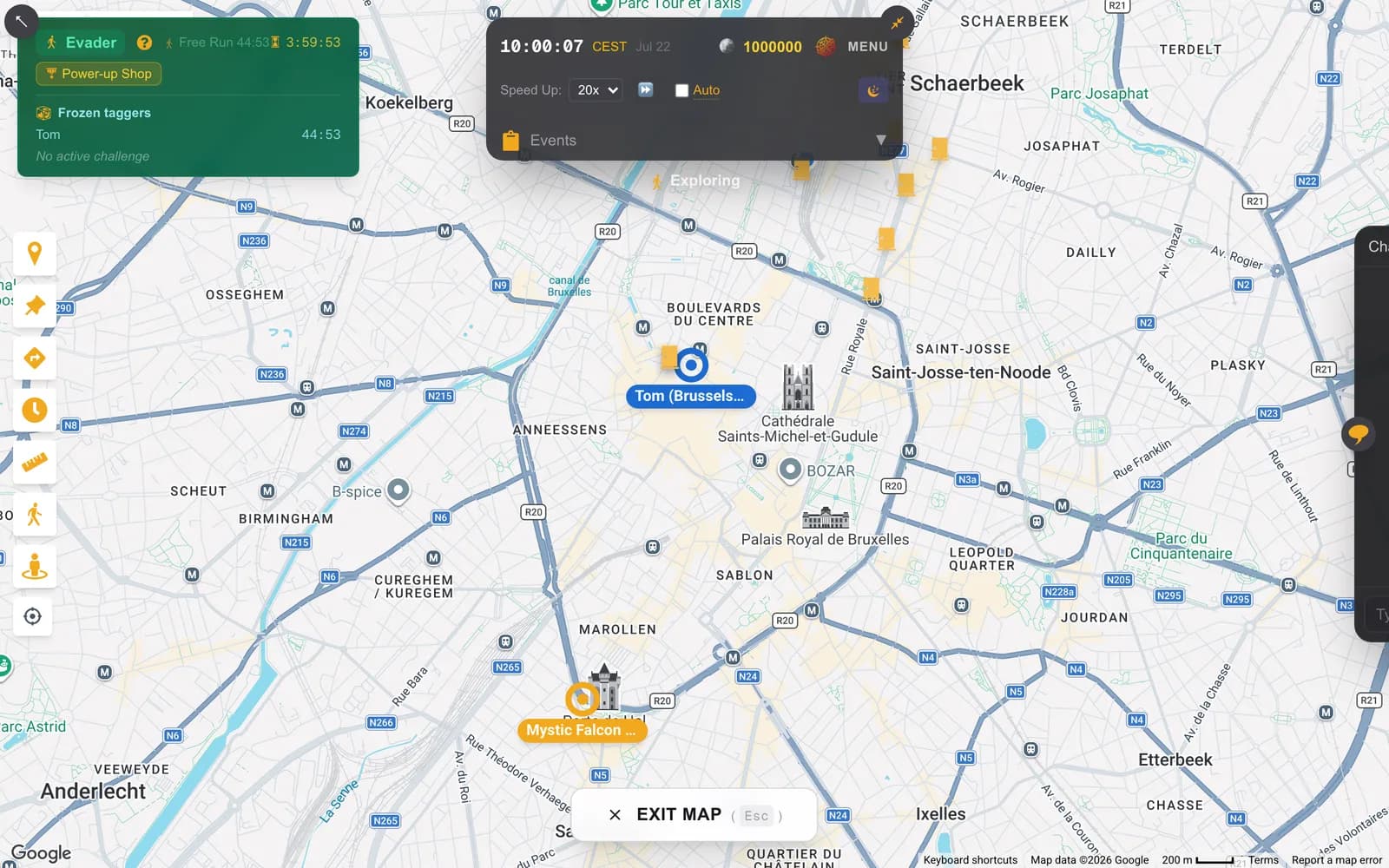
Task: Select the walking person tool
Action: [x=35, y=515]
